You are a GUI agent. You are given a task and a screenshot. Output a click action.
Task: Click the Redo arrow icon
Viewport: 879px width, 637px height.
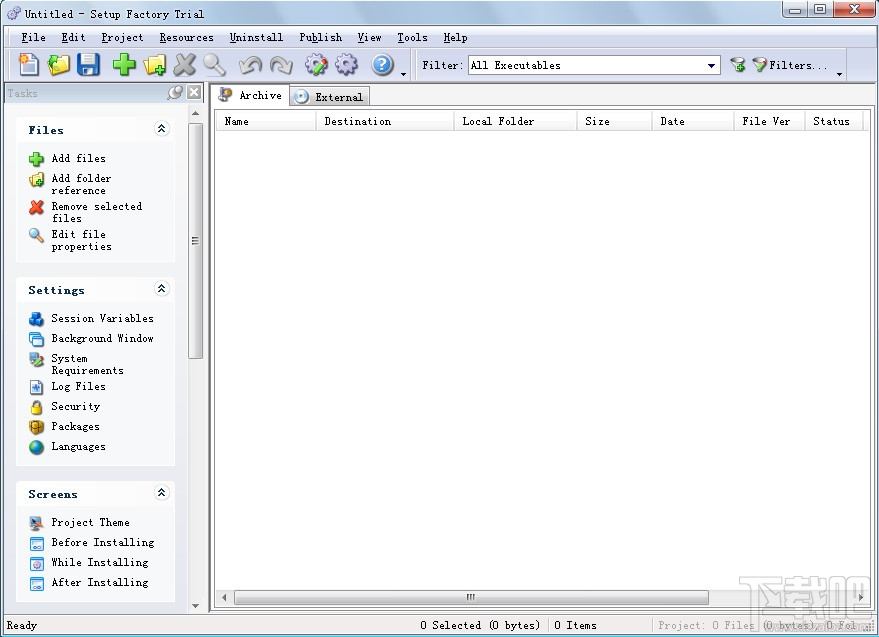tap(281, 64)
